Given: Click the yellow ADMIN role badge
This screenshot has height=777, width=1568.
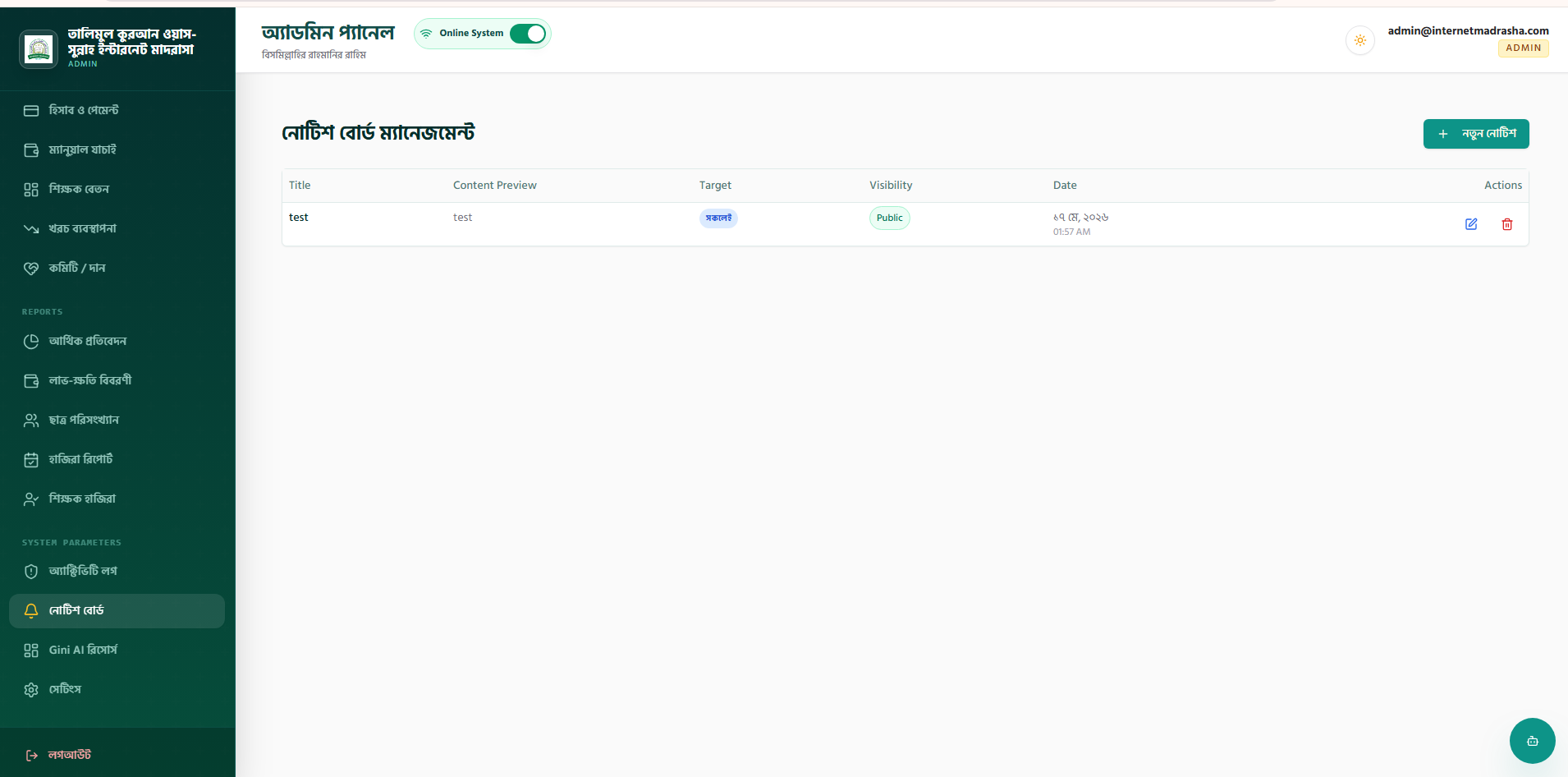Looking at the screenshot, I should (1524, 48).
